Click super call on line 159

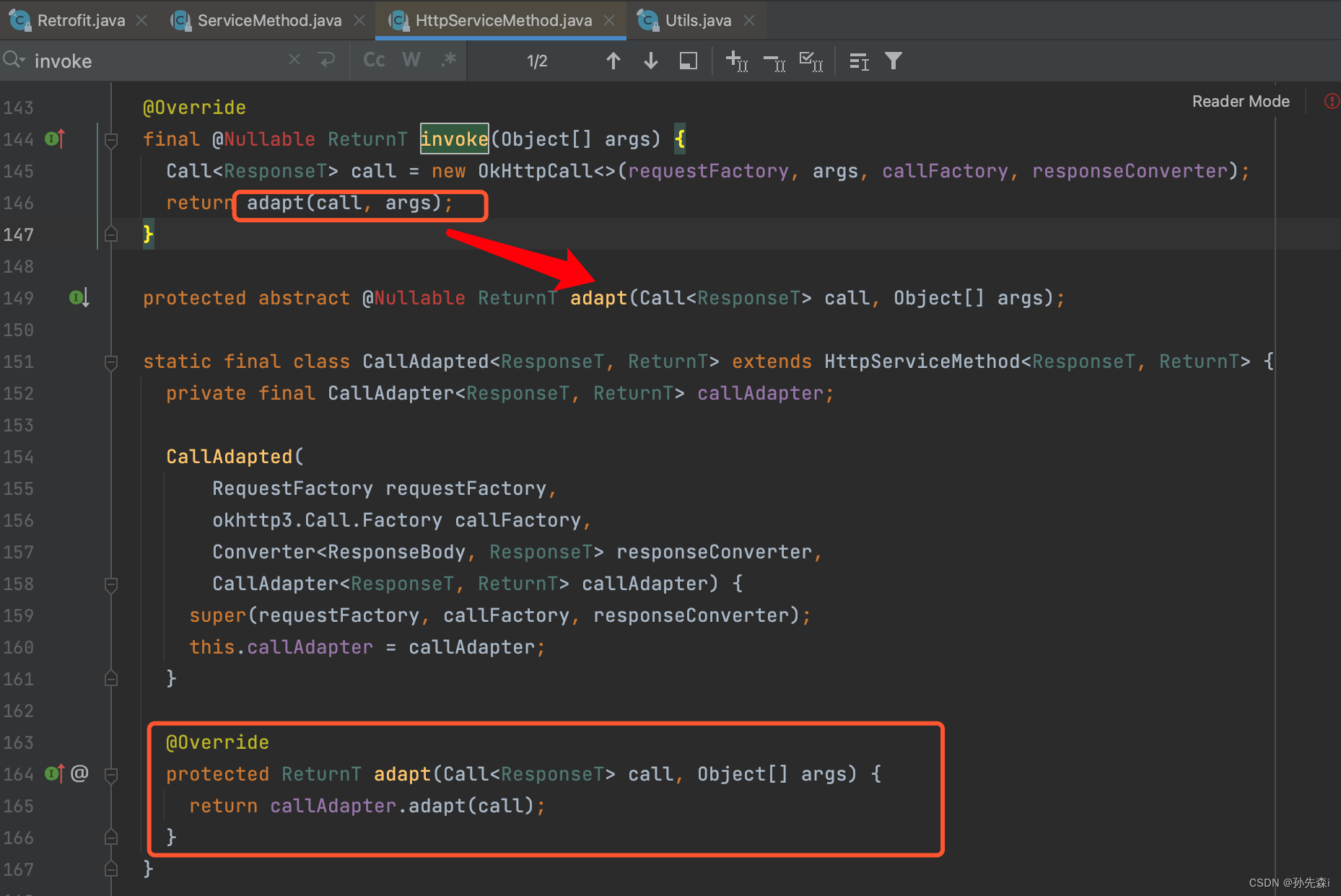[217, 615]
